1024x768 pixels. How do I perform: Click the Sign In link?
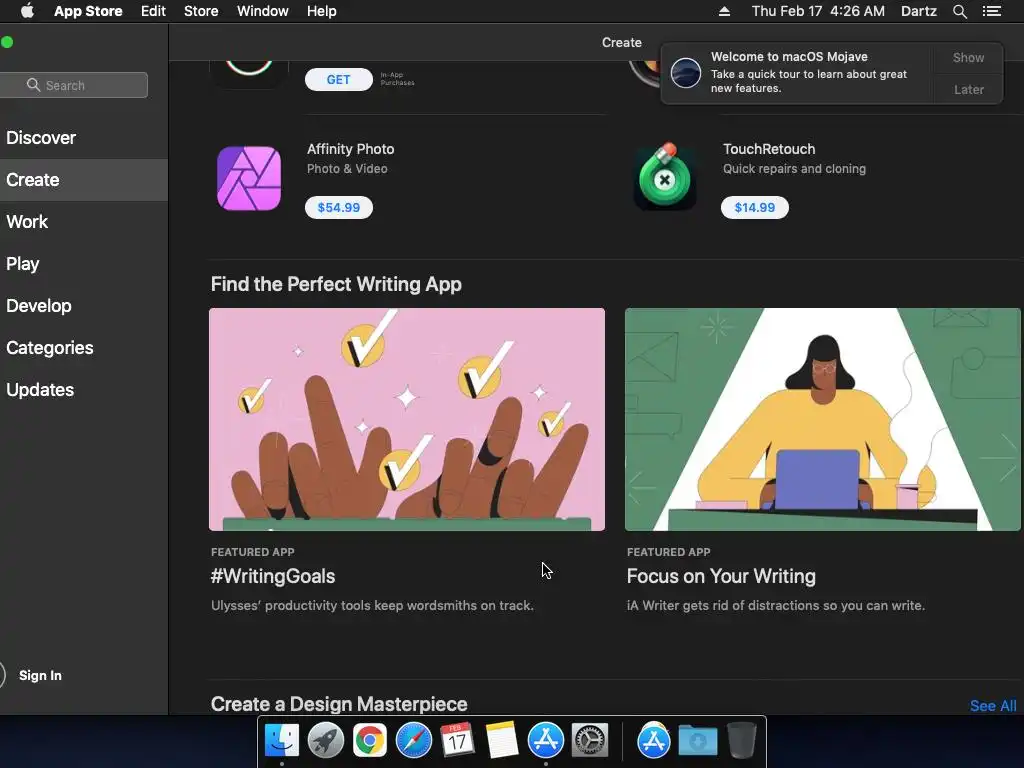[40, 675]
